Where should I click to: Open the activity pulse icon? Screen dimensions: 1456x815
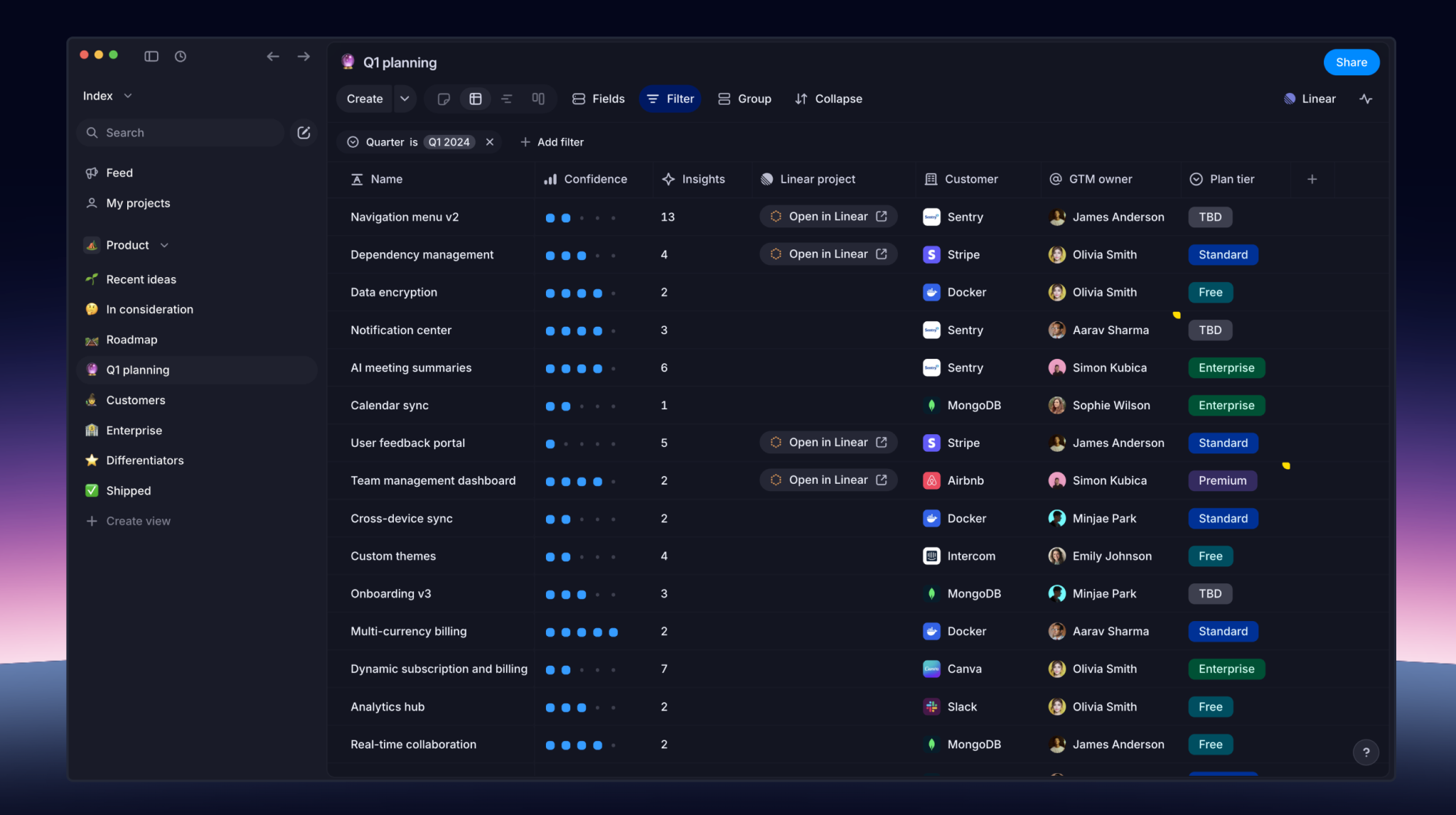pos(1366,99)
